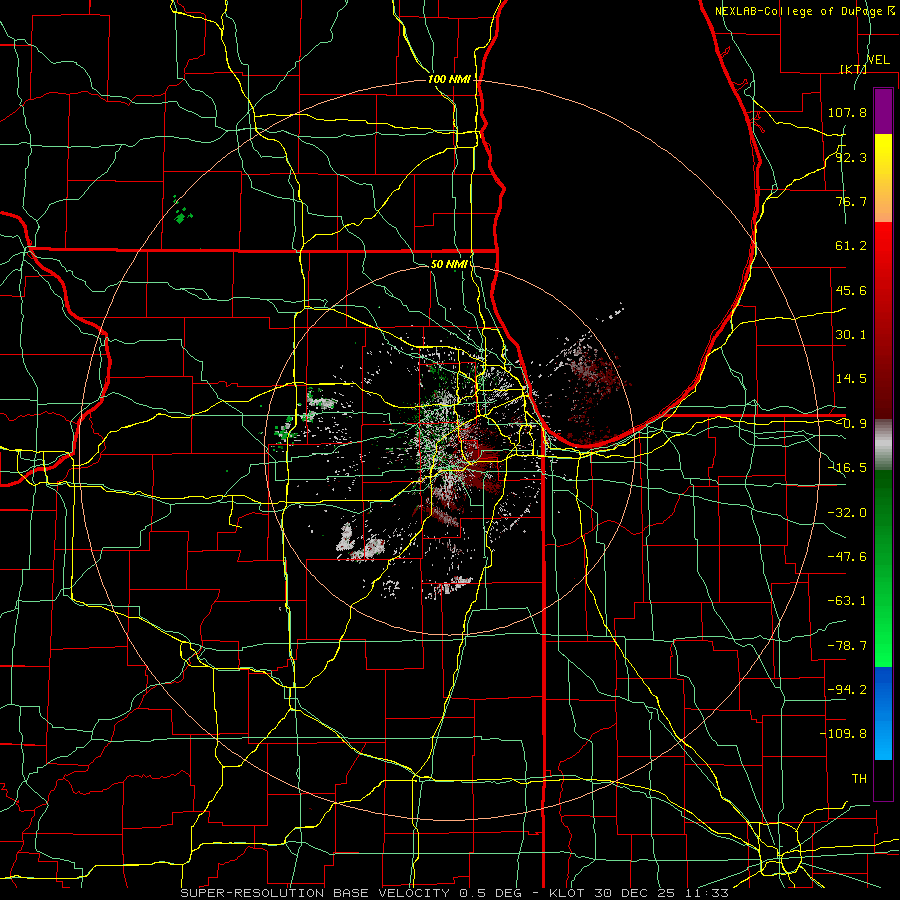
Task: Select the 92.3 value on the velocity scale
Action: [851, 157]
